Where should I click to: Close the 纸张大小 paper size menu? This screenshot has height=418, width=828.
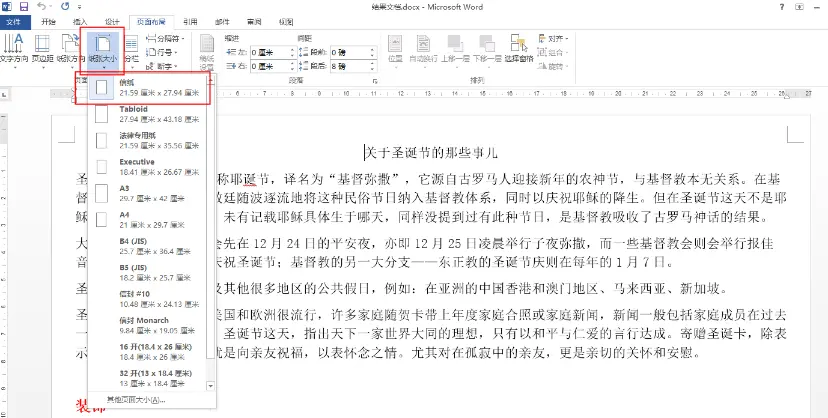pos(103,51)
